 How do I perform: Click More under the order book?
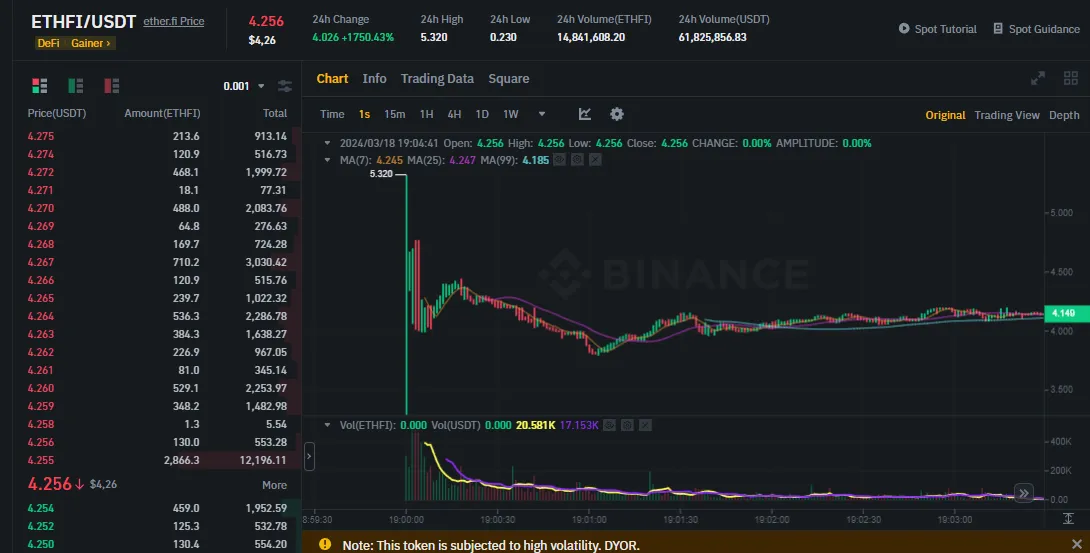(275, 485)
